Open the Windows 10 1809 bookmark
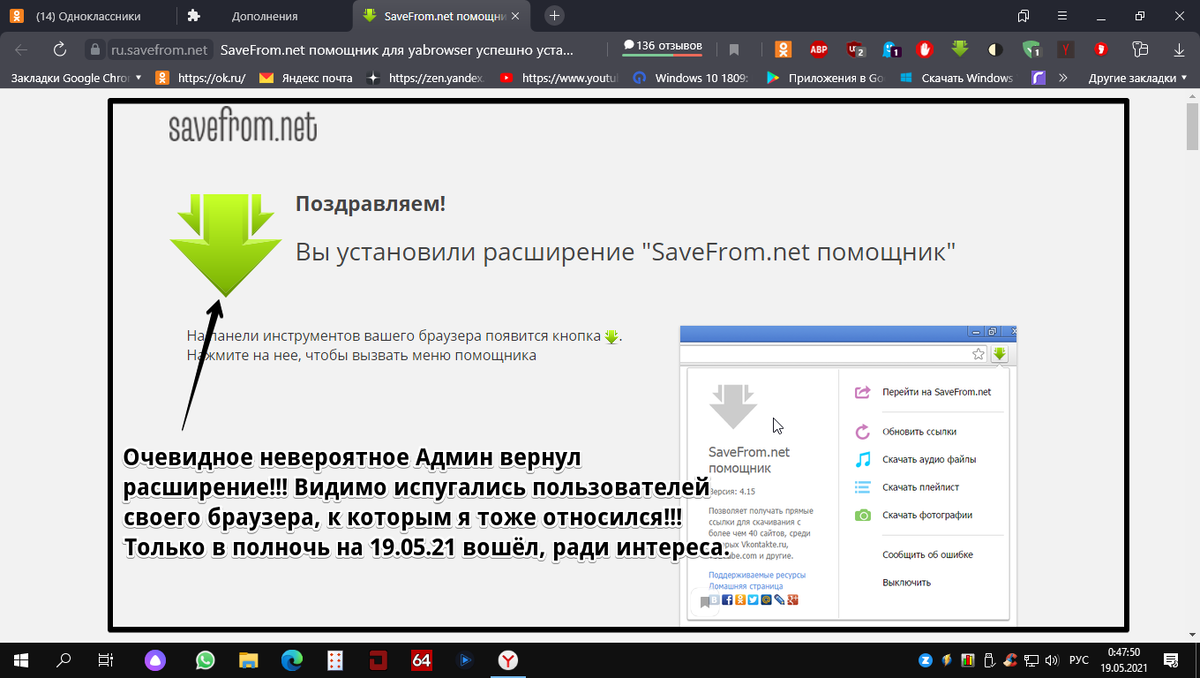Viewport: 1200px width, 678px height. click(x=691, y=78)
